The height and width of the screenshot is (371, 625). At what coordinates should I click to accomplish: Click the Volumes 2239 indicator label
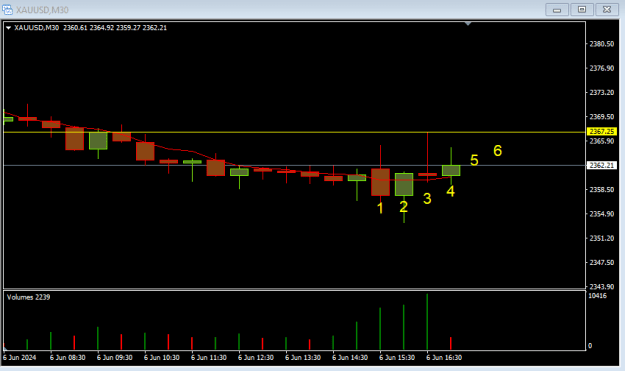click(x=28, y=297)
